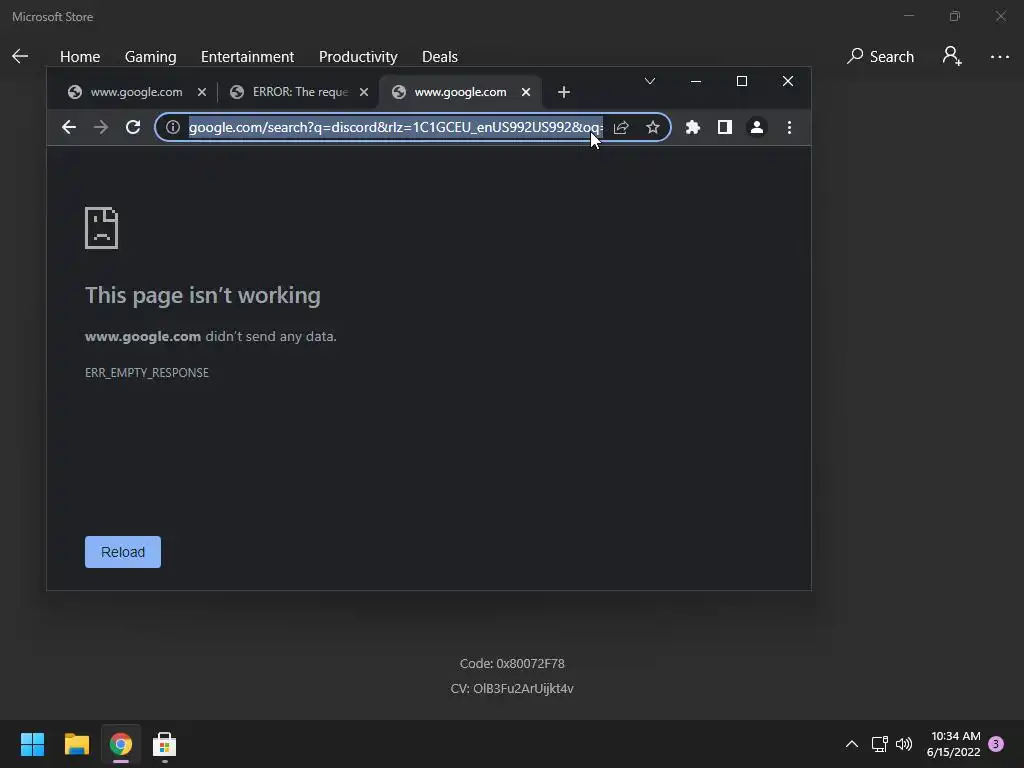Close the ERROR: The request tab
This screenshot has height=768, width=1024.
click(x=364, y=92)
